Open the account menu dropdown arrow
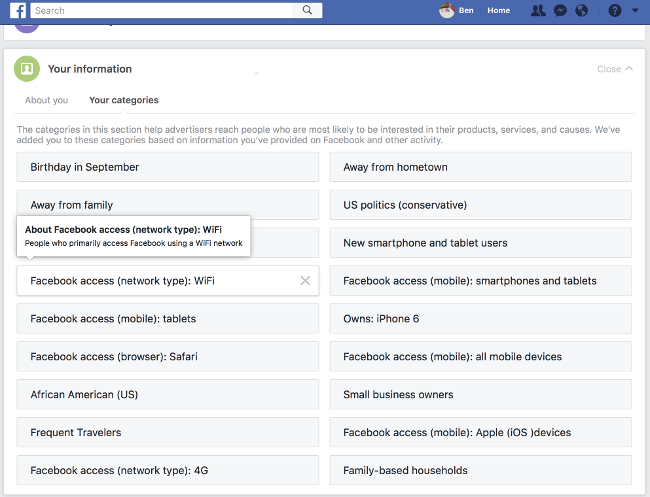 [x=635, y=11]
